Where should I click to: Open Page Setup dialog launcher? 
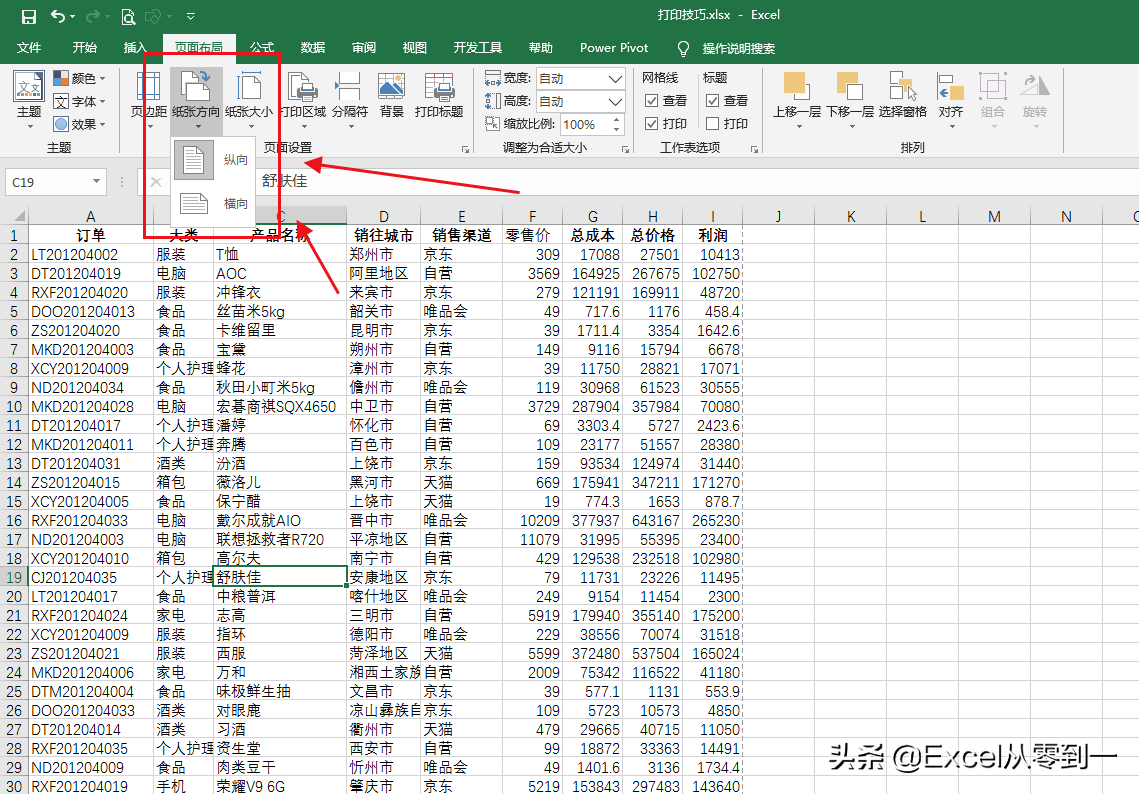[466, 149]
